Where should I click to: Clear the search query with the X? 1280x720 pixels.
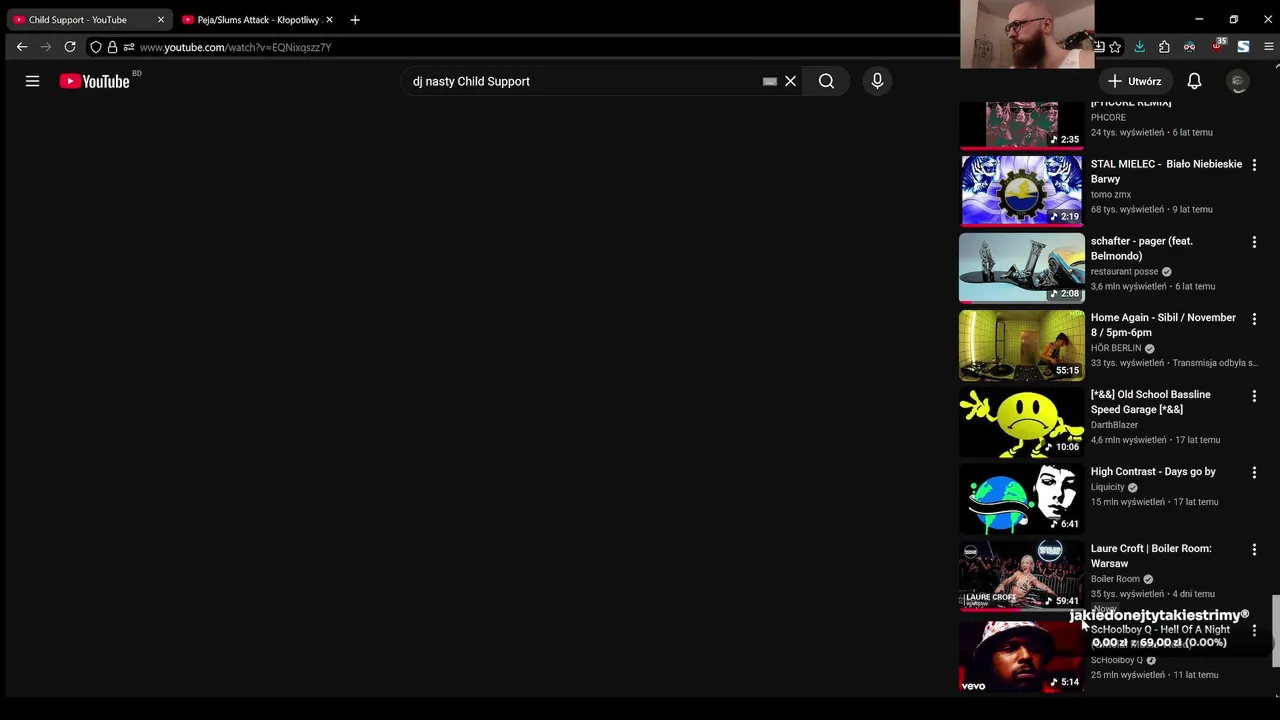coord(790,81)
